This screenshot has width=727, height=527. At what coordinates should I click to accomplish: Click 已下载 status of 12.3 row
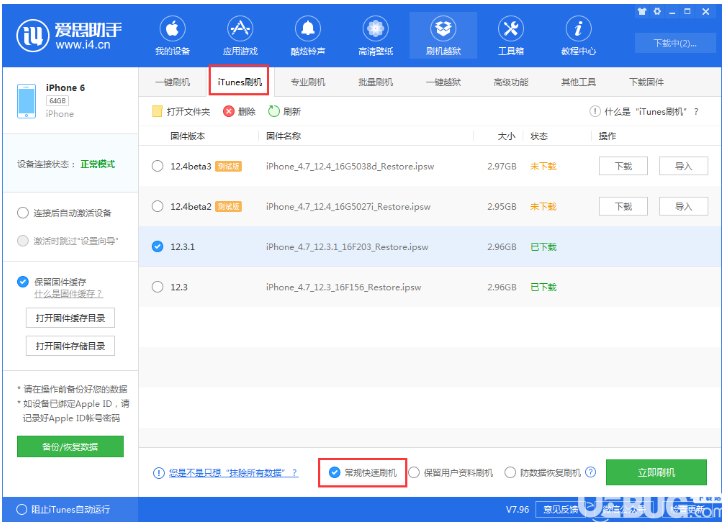[543, 287]
